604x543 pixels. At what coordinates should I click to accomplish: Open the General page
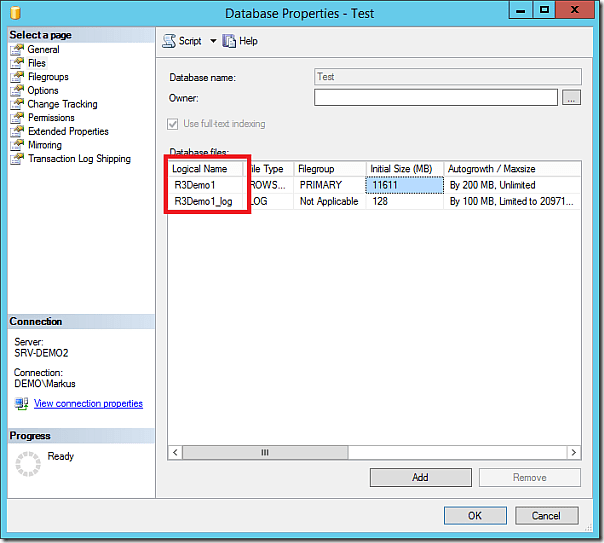[44, 49]
